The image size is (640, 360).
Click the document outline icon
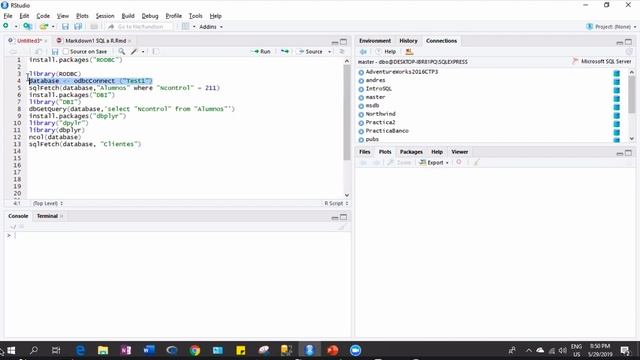(x=342, y=51)
